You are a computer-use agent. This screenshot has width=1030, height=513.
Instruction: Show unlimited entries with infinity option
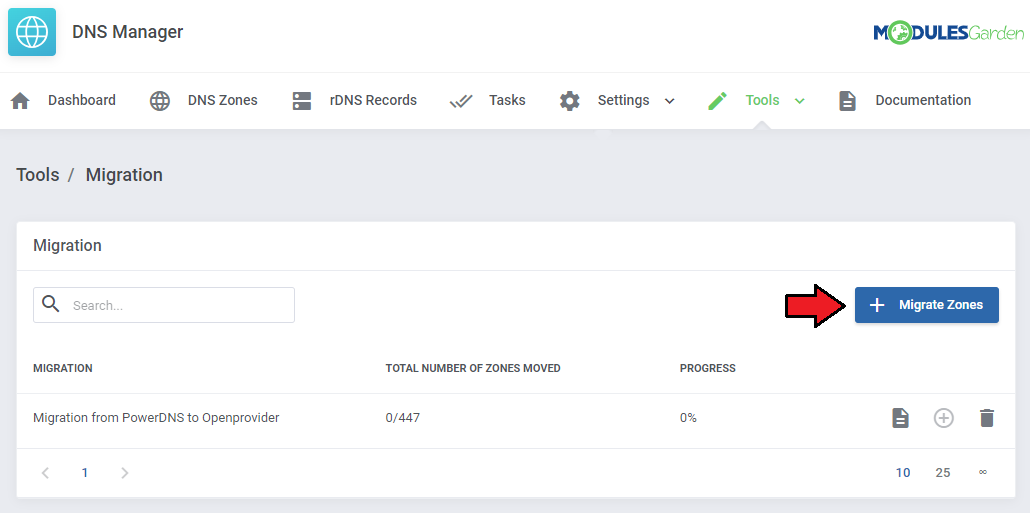(983, 472)
